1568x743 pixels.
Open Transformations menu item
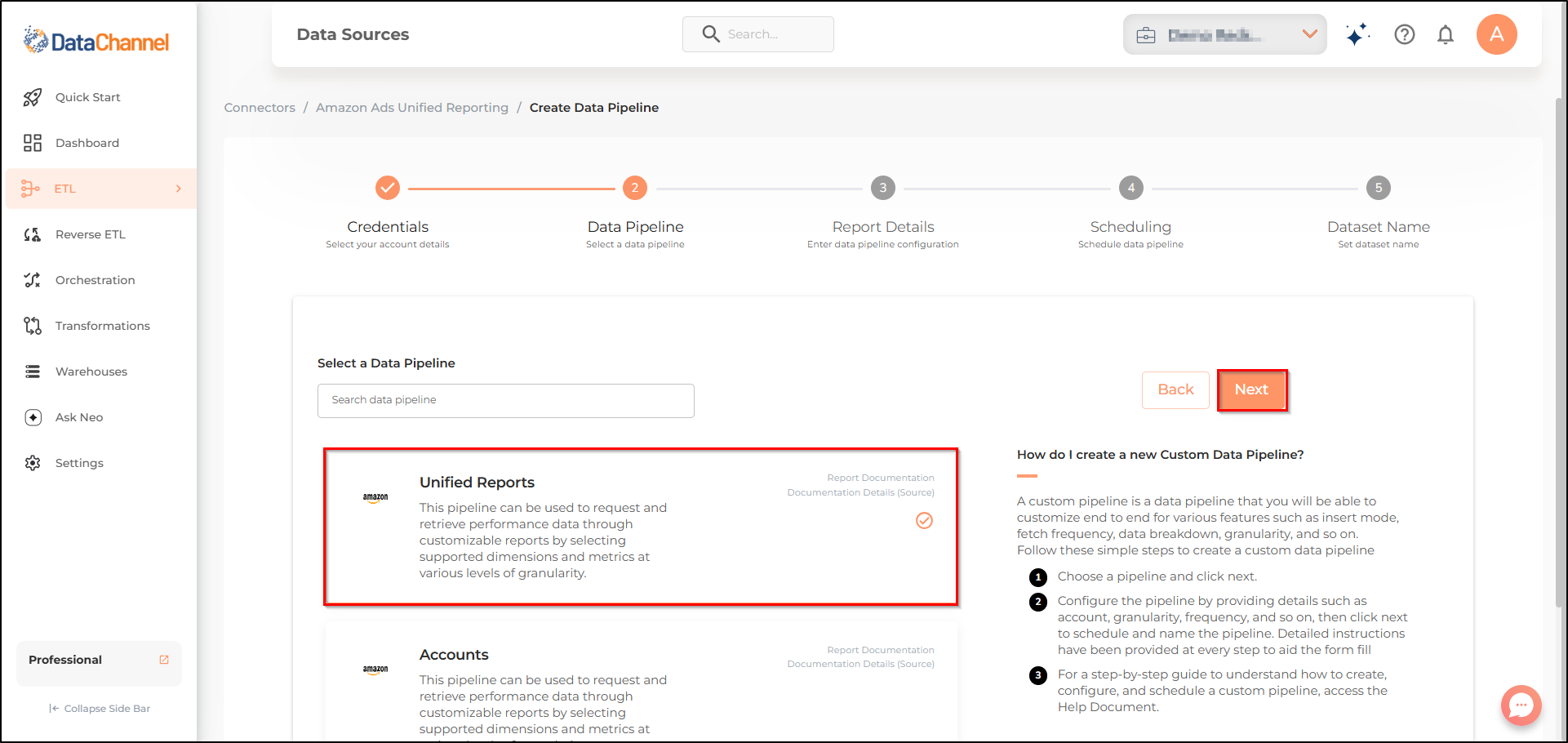pos(101,326)
